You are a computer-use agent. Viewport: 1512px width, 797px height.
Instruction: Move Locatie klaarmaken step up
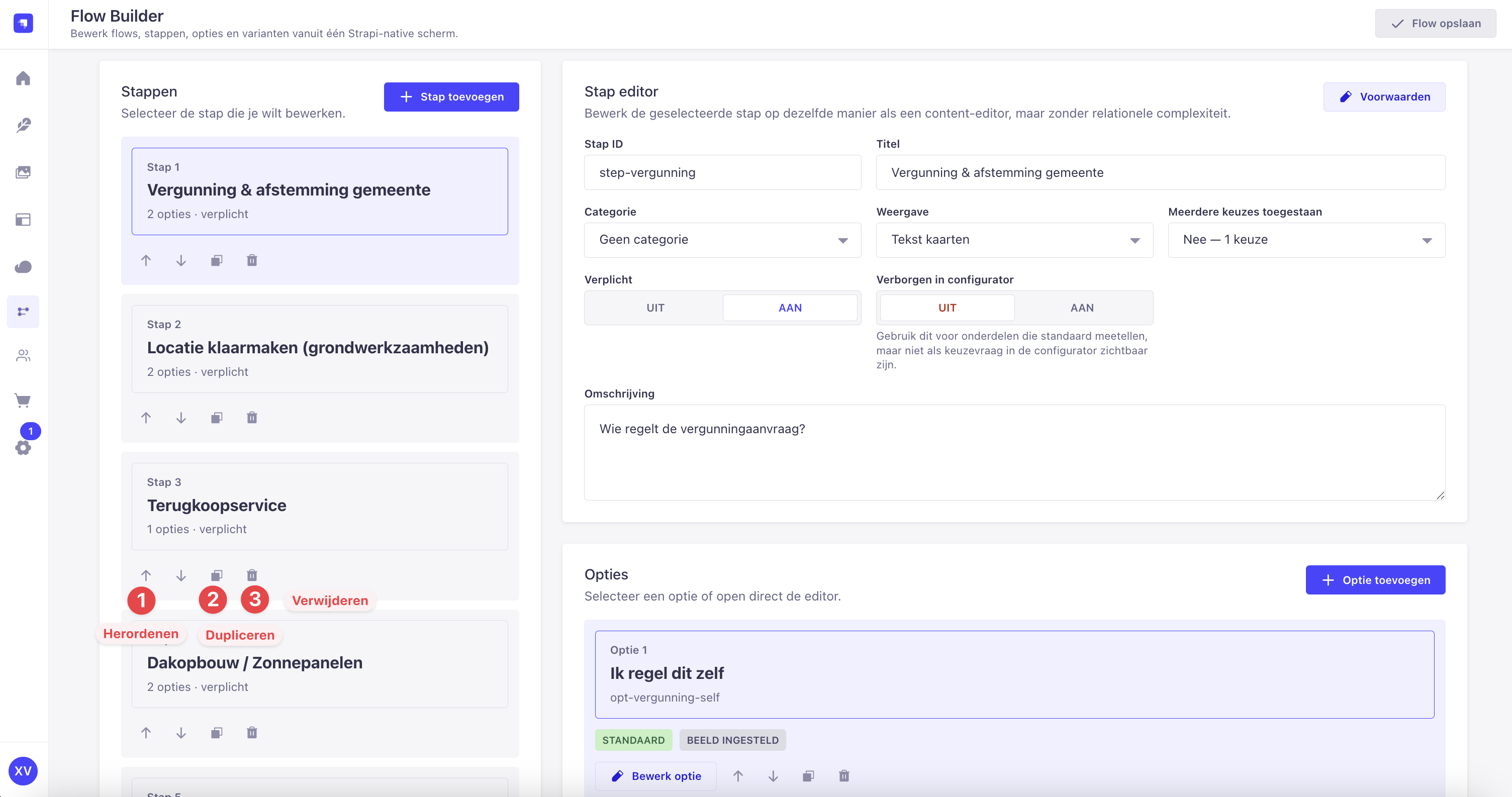click(x=146, y=417)
